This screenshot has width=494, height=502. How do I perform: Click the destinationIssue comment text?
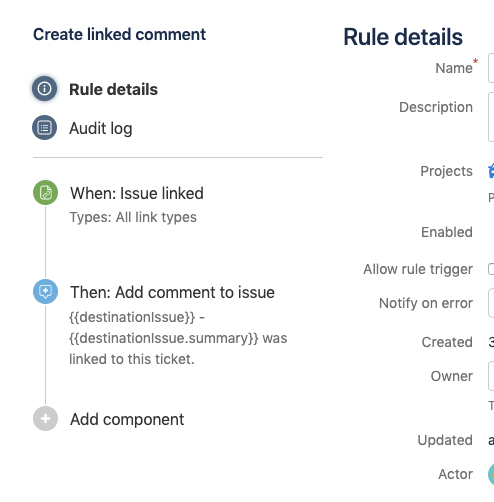tap(178, 338)
